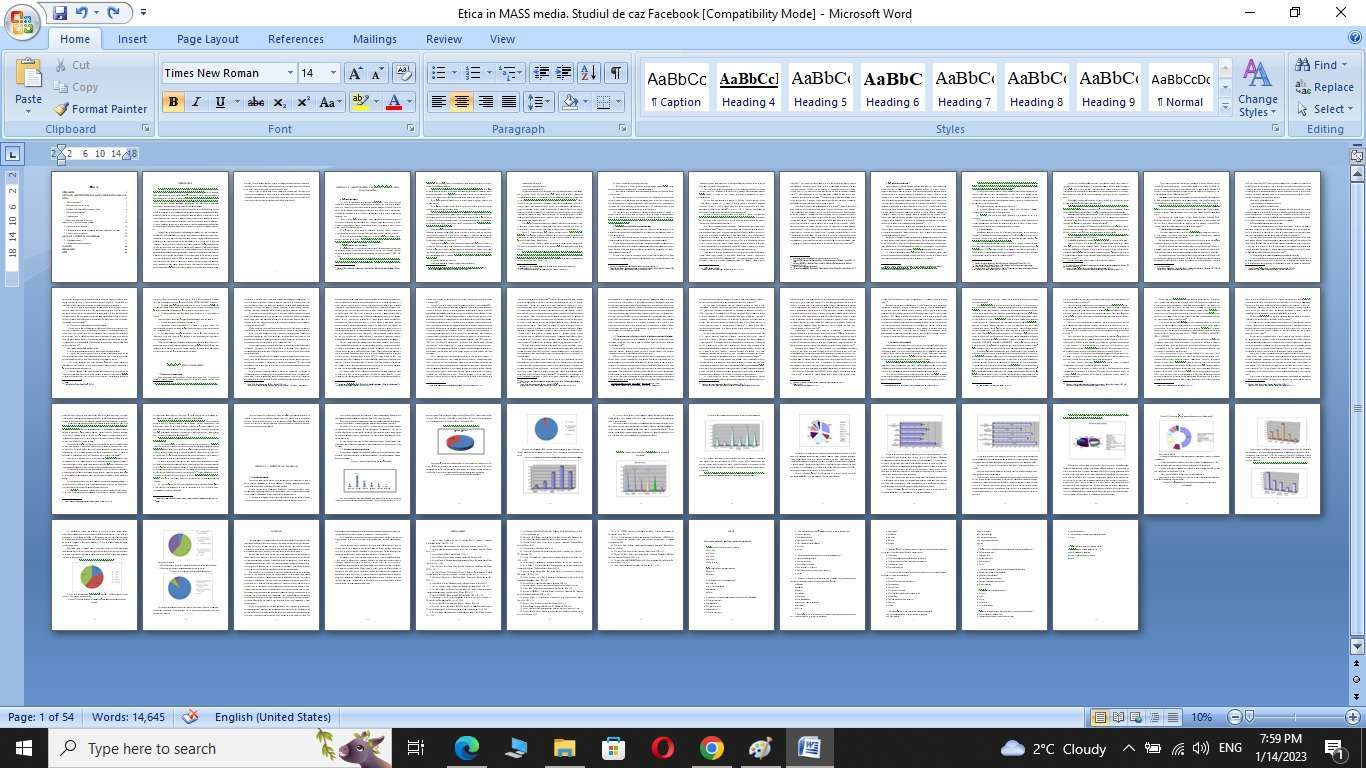This screenshot has height=768, width=1366.
Task: Apply strikethrough formatting
Action: coord(256,102)
